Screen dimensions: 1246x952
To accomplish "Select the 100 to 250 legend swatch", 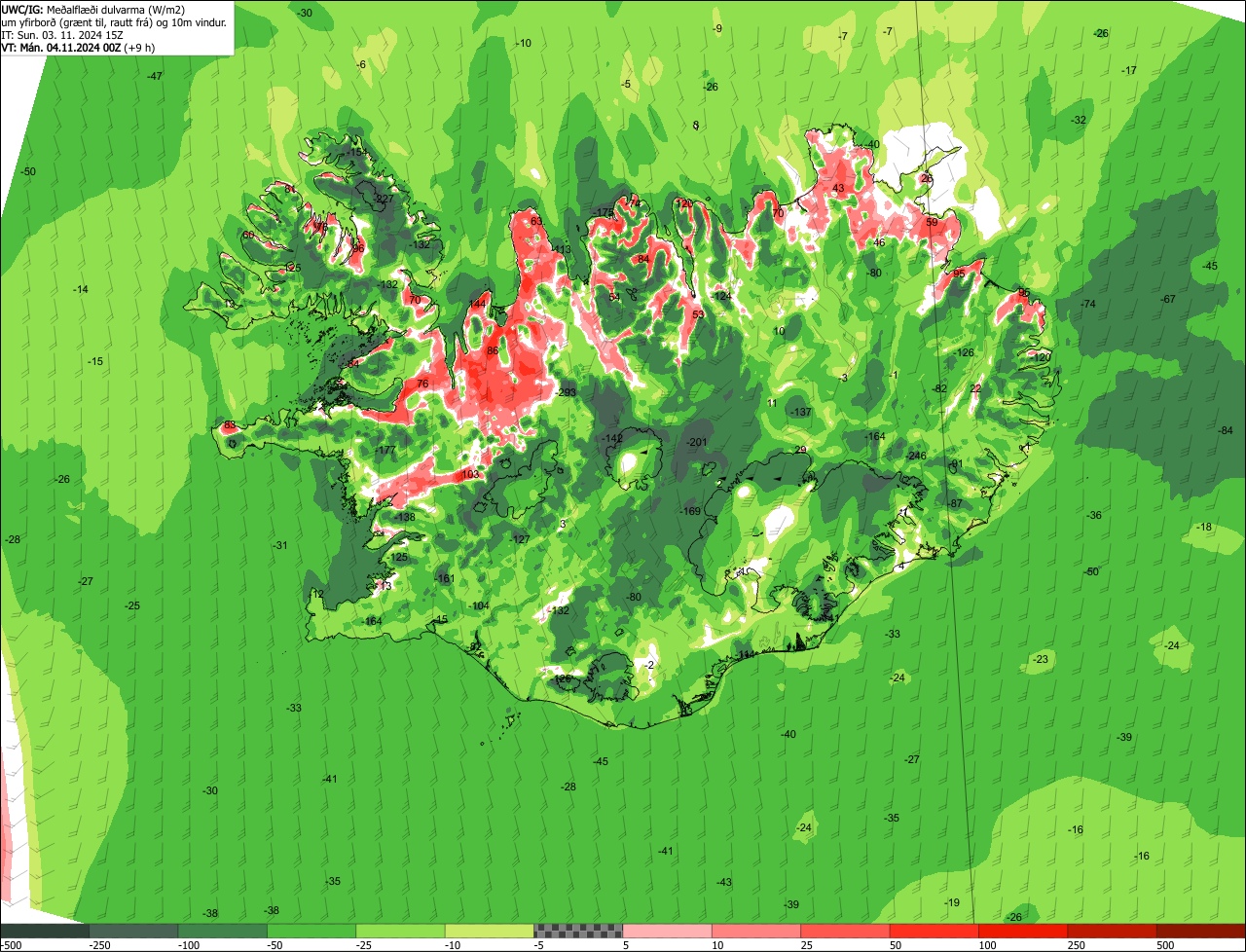I will 1024,931.
